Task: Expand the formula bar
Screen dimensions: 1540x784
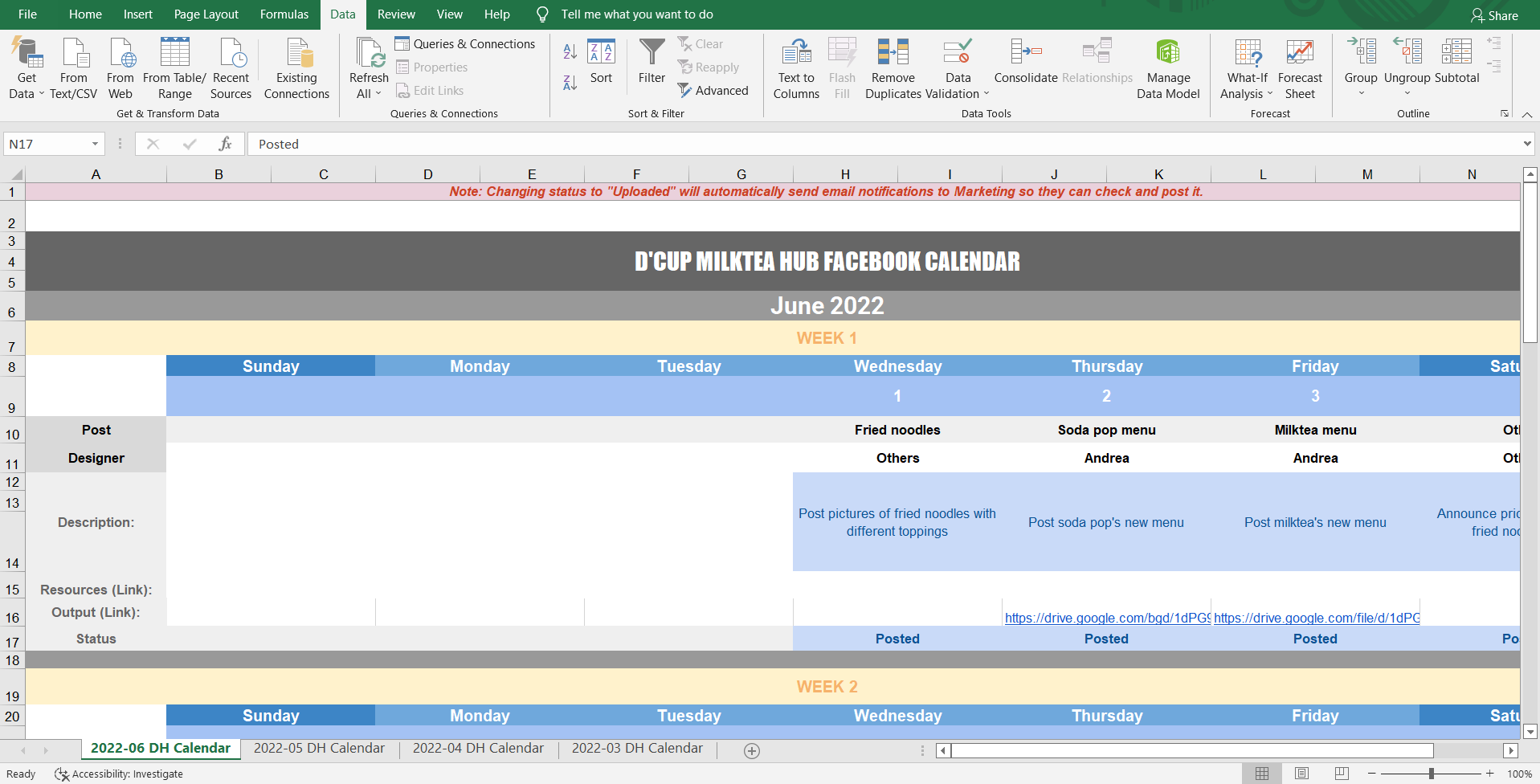Action: pyautogui.click(x=1527, y=144)
